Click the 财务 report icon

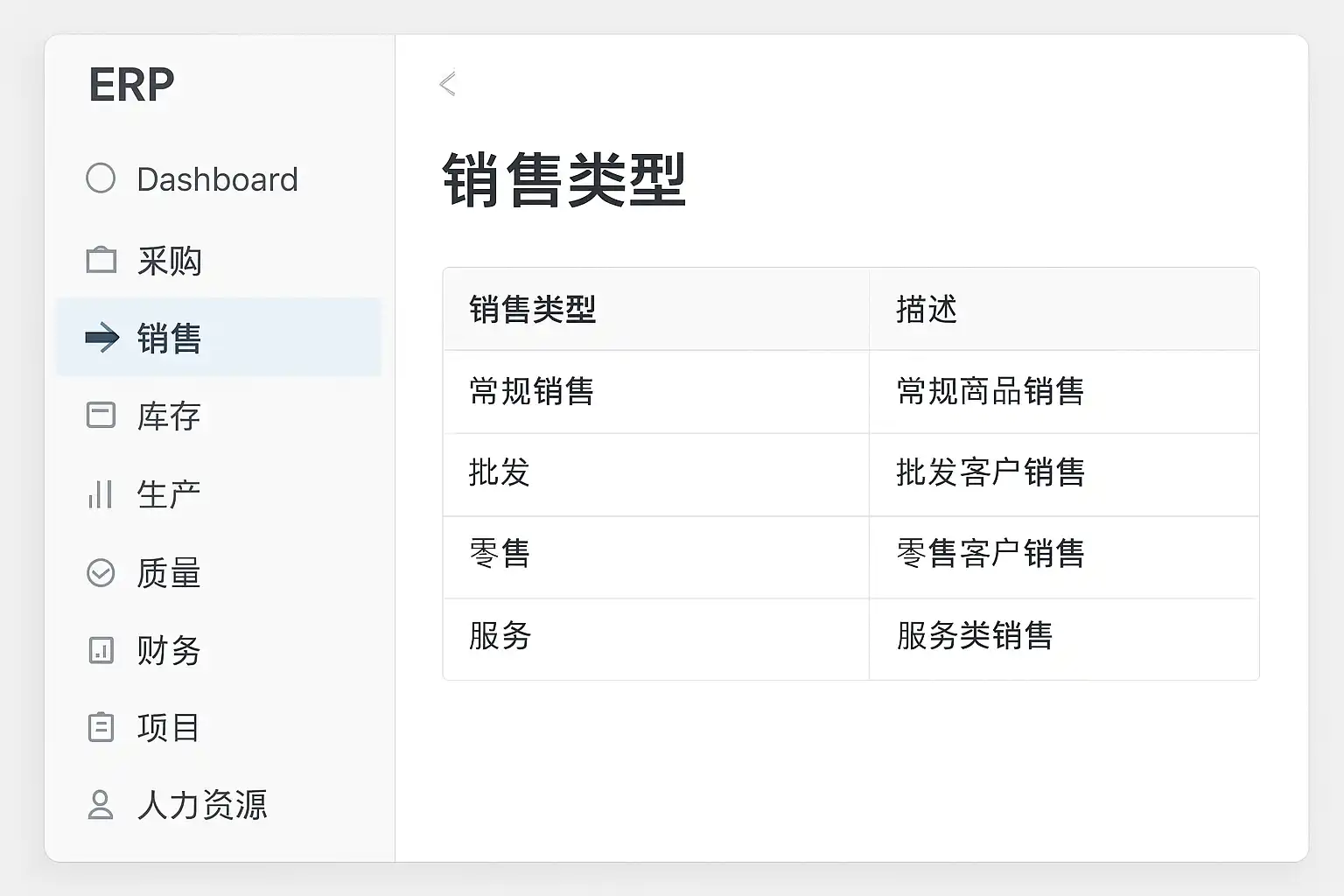pos(101,650)
